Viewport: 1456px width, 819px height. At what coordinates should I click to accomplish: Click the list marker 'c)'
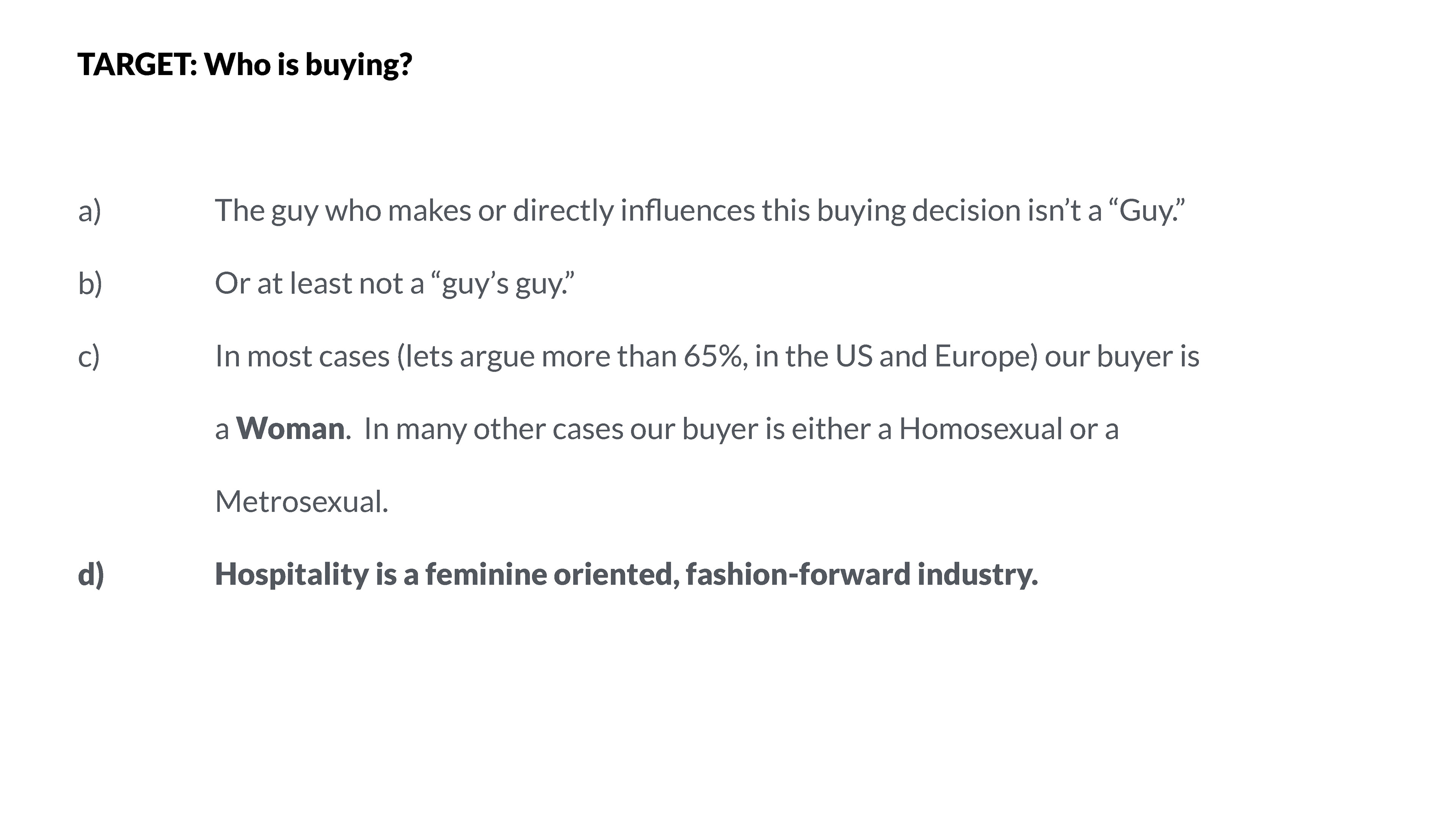89,356
